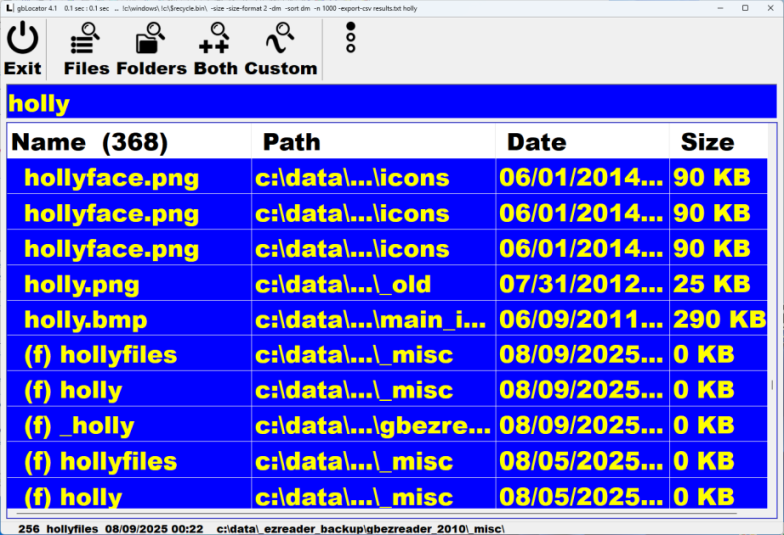This screenshot has width=784, height=535.
Task: Sort results by Size column header
Action: [707, 142]
